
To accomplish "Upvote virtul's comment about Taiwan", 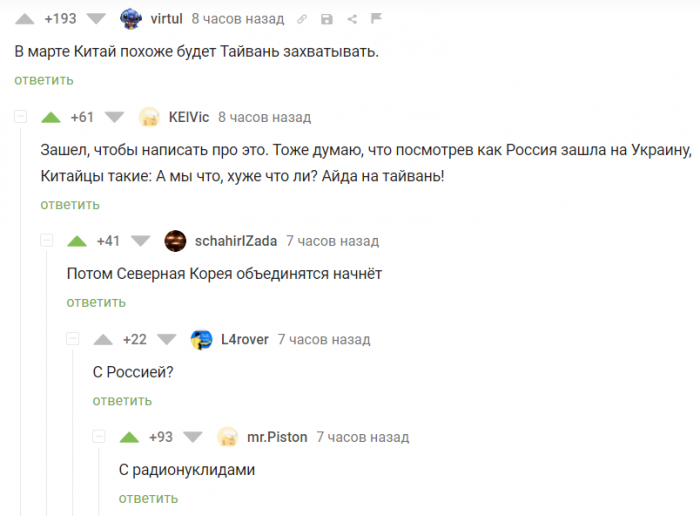I will point(26,19).
